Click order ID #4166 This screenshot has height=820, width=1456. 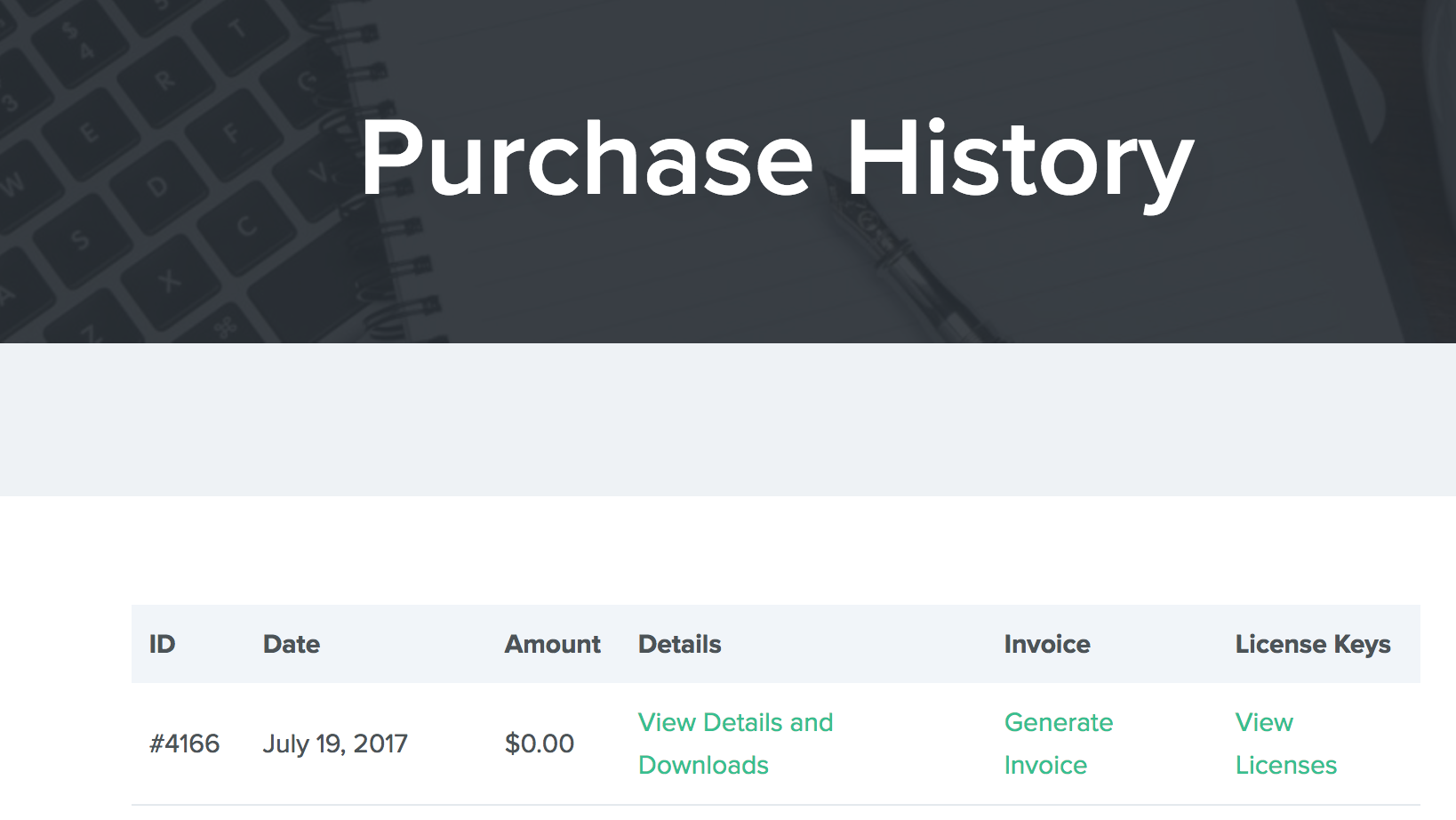click(184, 744)
